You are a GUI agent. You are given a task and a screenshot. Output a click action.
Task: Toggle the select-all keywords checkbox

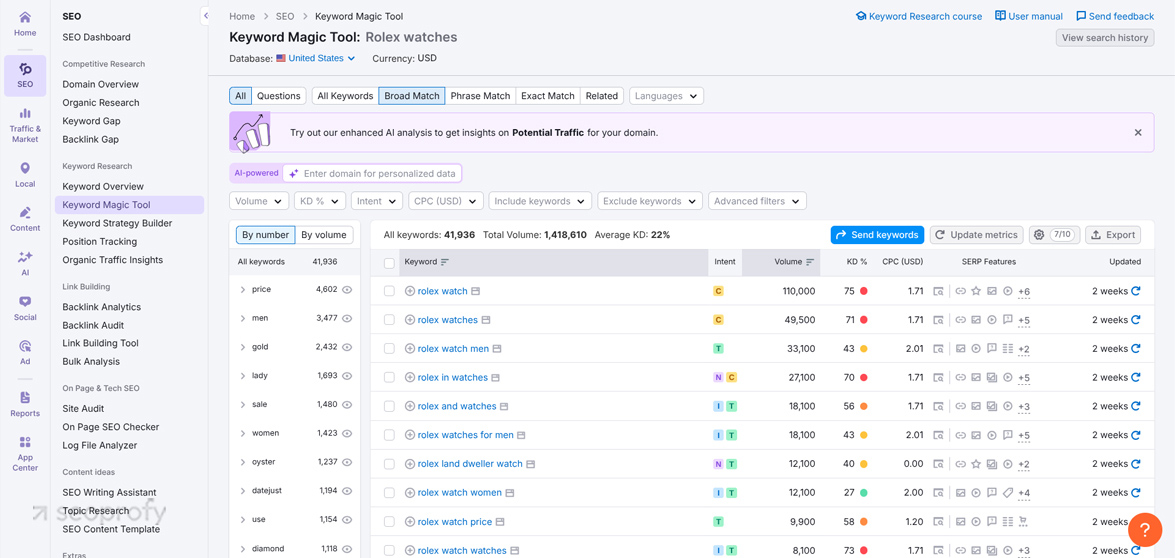(389, 263)
